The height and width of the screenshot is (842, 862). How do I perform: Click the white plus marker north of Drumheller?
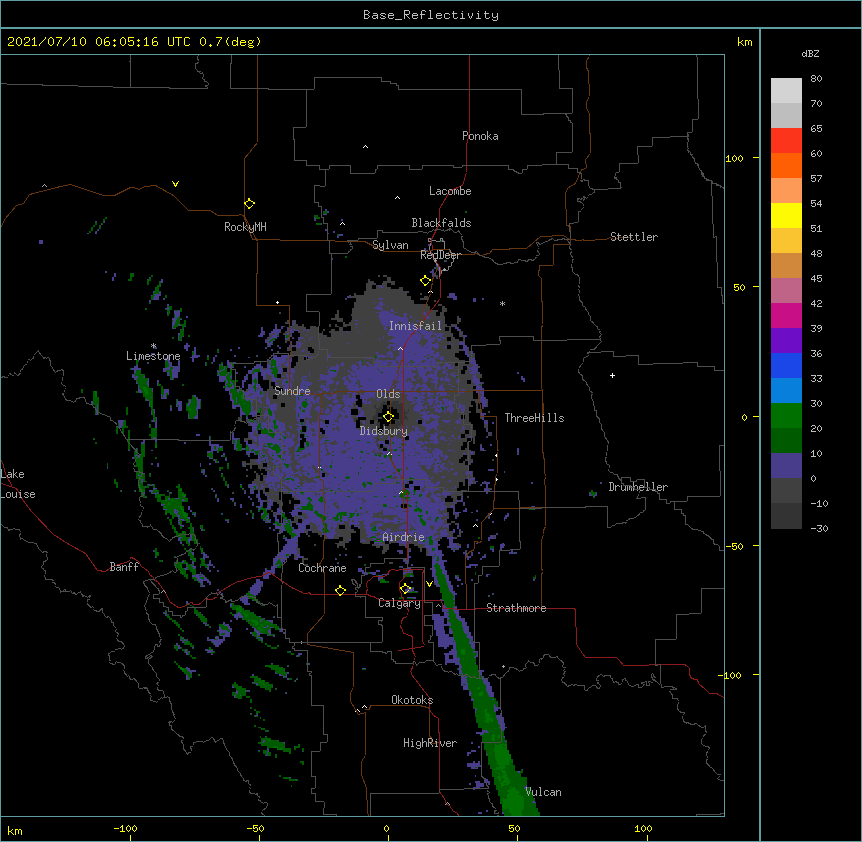[x=612, y=375]
